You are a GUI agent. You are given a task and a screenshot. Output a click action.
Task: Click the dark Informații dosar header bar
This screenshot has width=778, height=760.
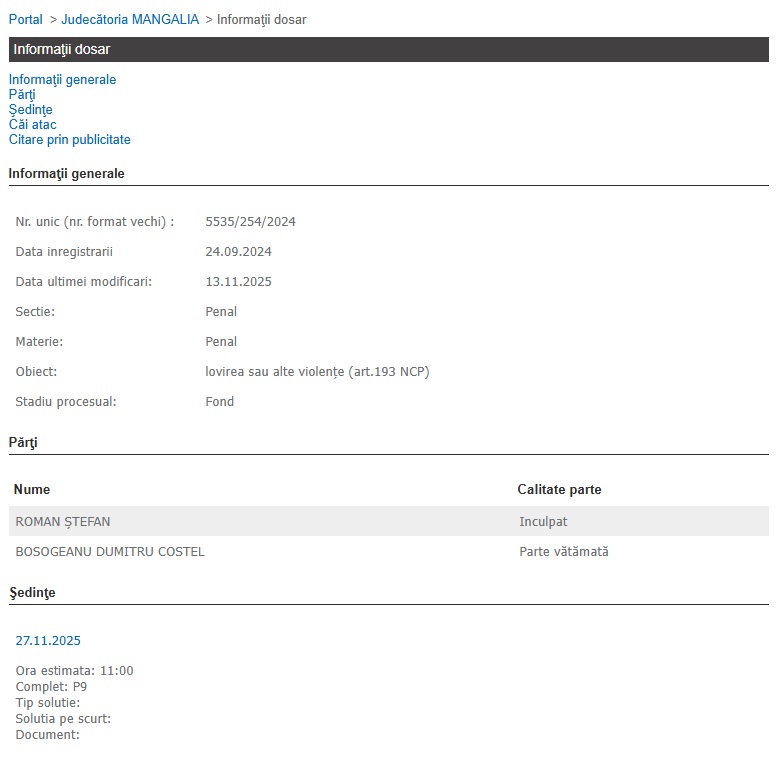pyautogui.click(x=388, y=49)
